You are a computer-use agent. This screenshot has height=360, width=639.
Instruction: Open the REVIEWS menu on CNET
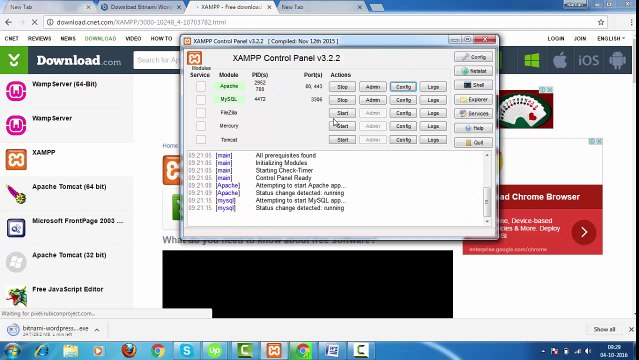click(x=40, y=38)
